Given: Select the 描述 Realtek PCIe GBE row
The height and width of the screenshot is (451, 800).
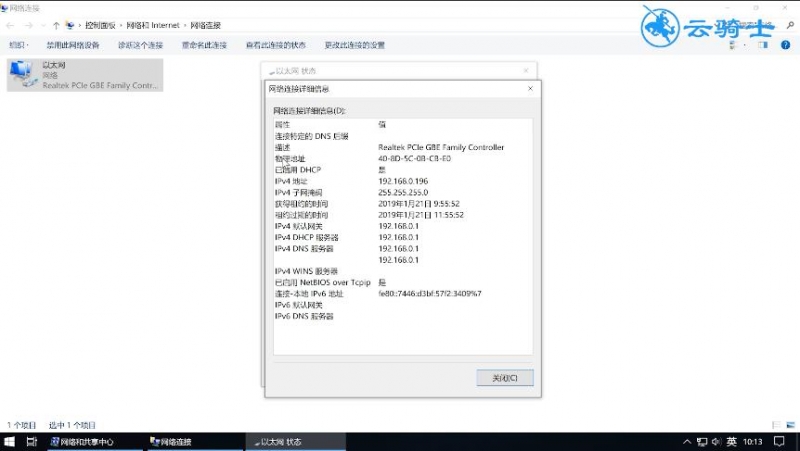Looking at the screenshot, I should (x=403, y=147).
